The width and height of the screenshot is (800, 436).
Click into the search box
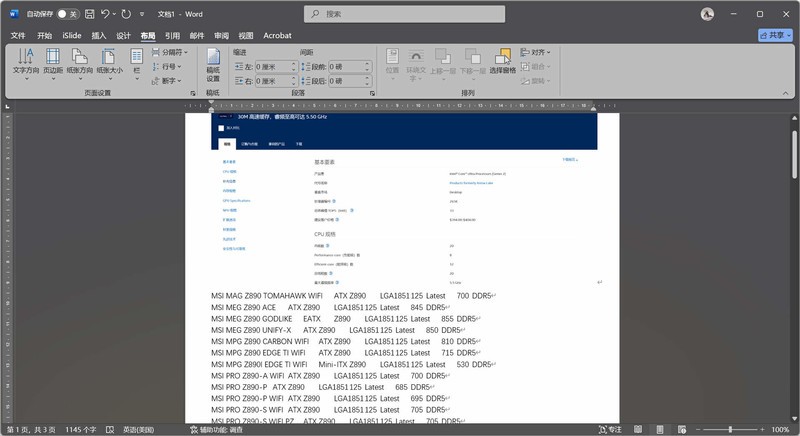coord(405,14)
